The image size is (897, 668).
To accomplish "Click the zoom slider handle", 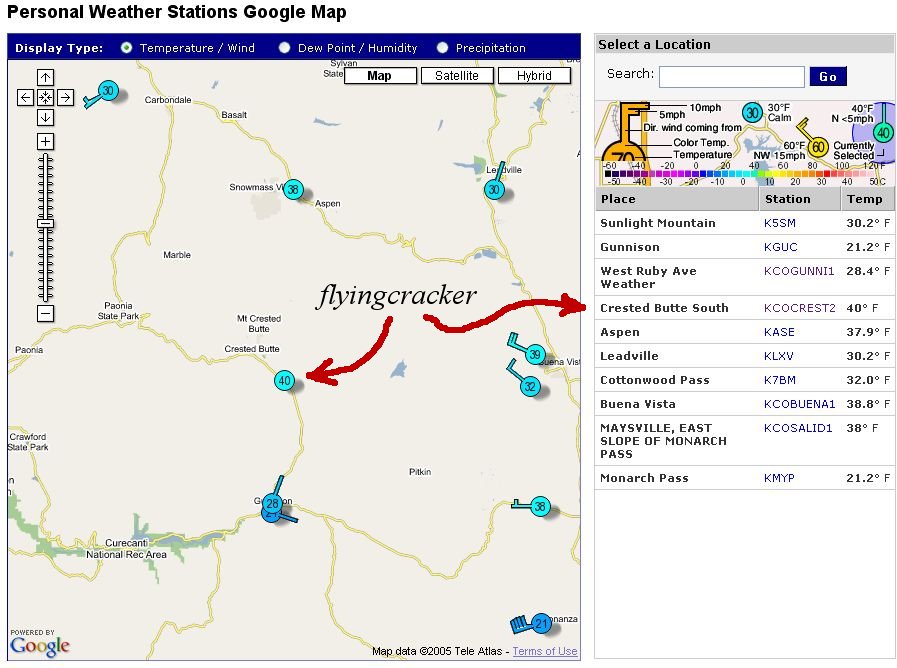I will point(45,224).
